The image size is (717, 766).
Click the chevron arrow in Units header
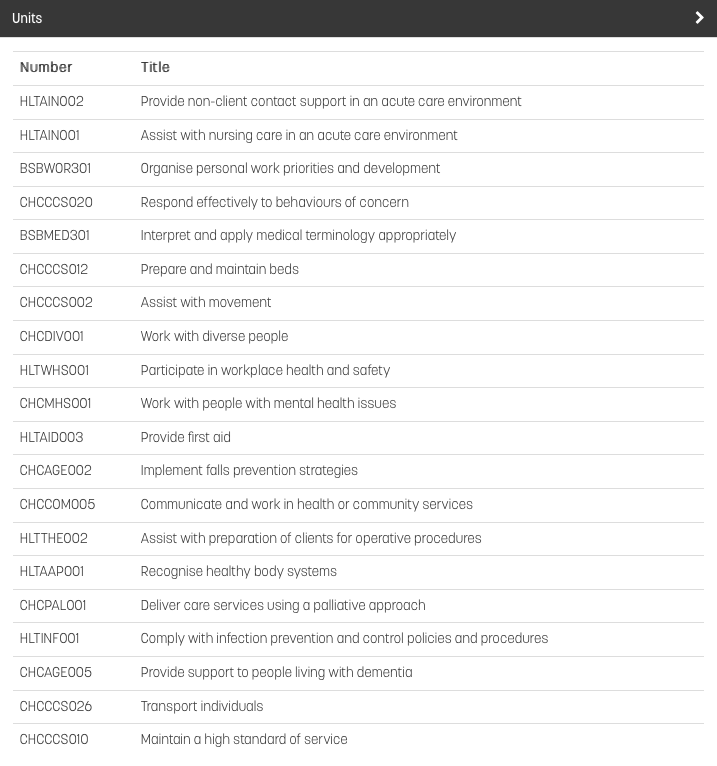point(699,18)
